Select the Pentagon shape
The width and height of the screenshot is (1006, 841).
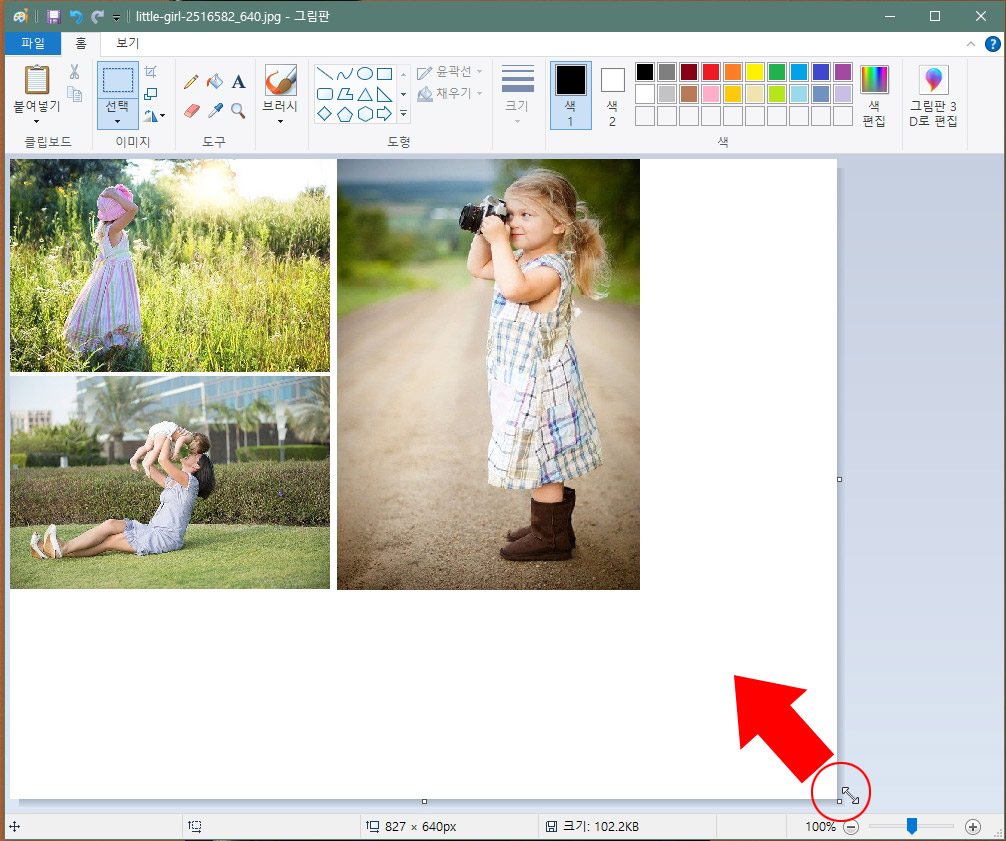pyautogui.click(x=345, y=114)
